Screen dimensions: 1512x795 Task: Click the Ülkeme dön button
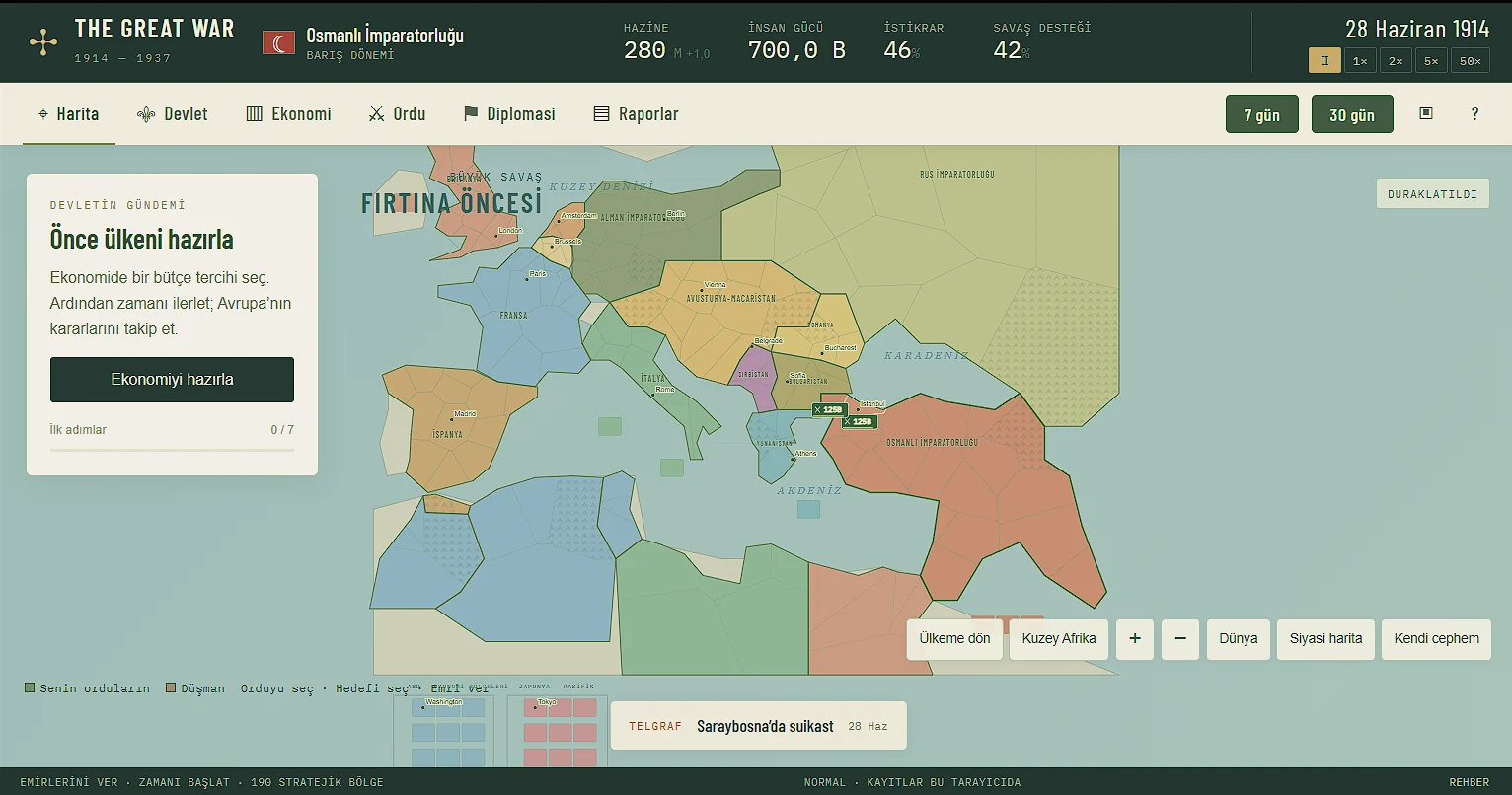pyautogui.click(x=954, y=638)
